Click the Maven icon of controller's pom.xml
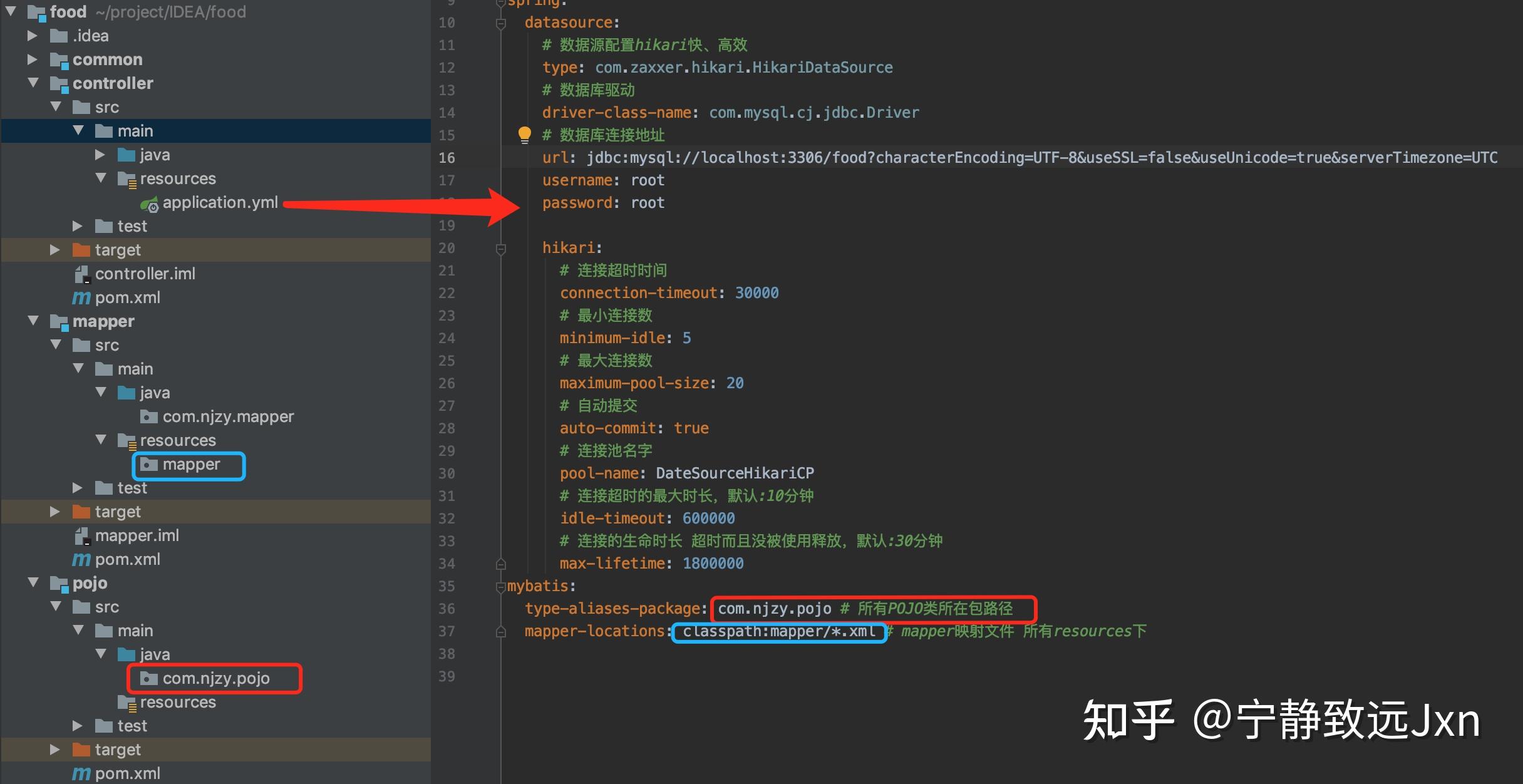 [x=81, y=298]
